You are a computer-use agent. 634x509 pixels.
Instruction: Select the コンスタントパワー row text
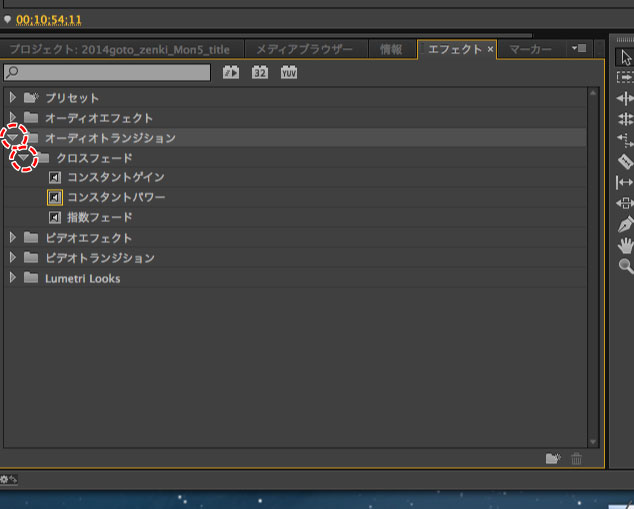pyautogui.click(x=116, y=197)
